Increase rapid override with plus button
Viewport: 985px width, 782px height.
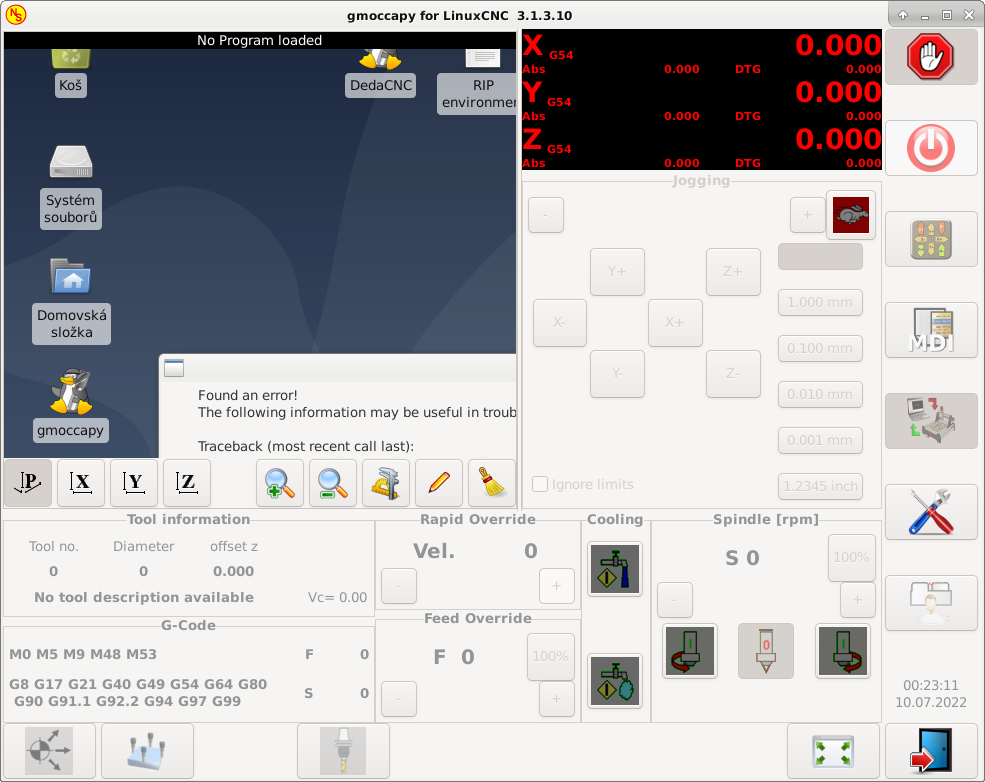pos(557,586)
